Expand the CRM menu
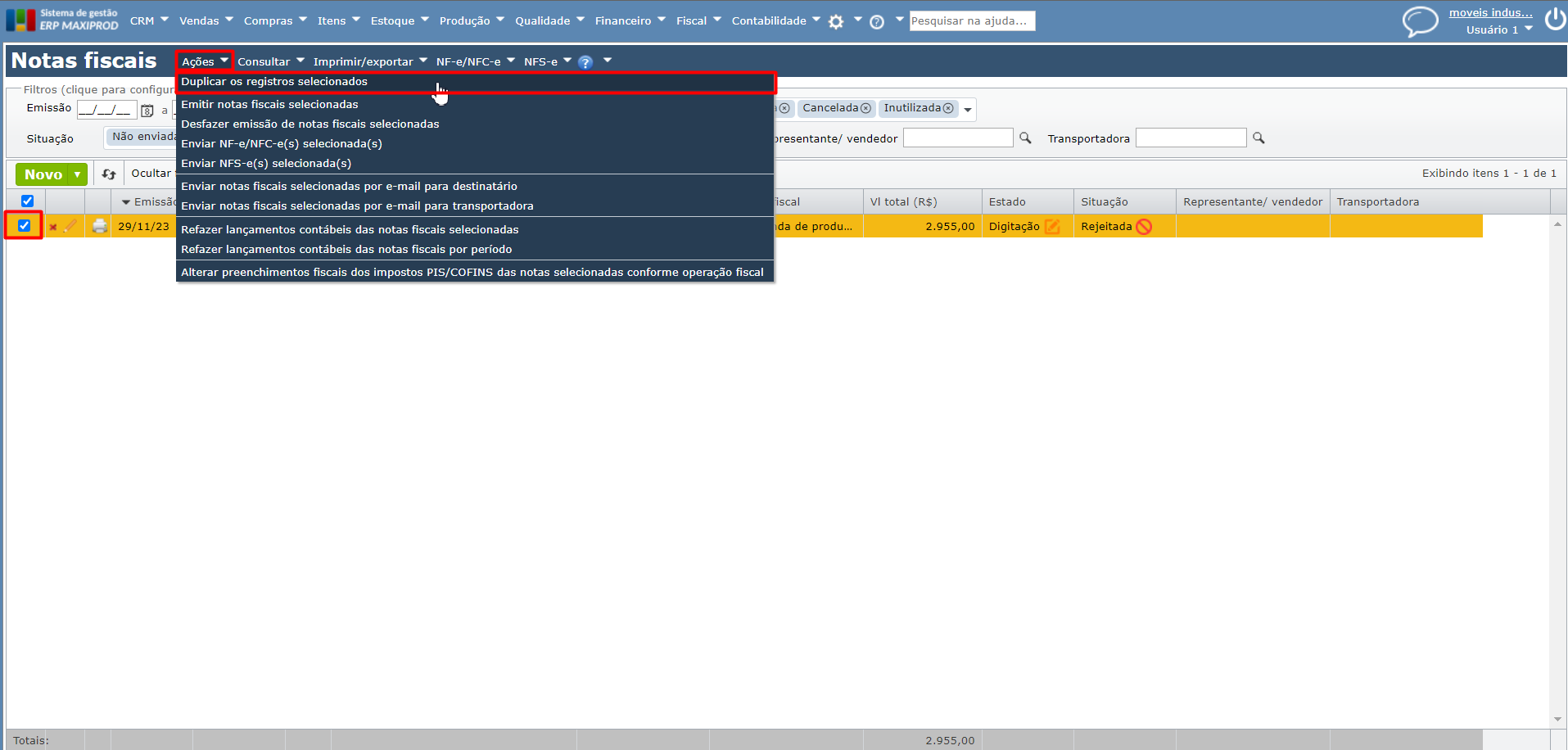Screen dimensions: 1568x750 pos(149,20)
